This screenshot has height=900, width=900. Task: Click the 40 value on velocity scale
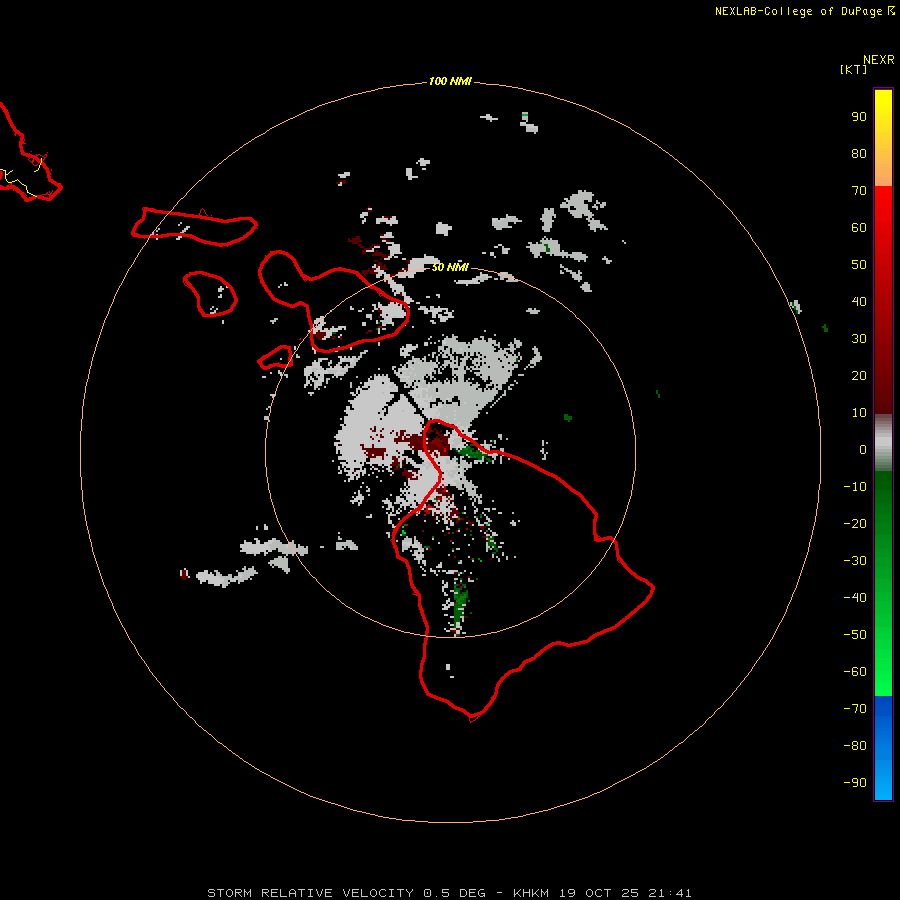point(859,301)
